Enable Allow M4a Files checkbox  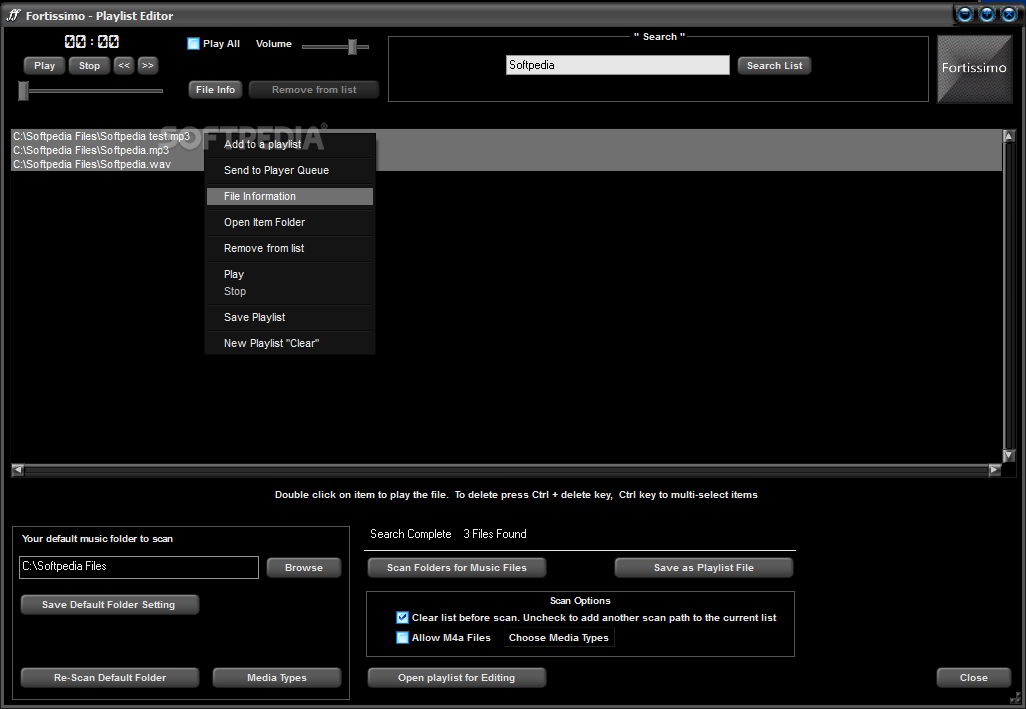pyautogui.click(x=402, y=638)
